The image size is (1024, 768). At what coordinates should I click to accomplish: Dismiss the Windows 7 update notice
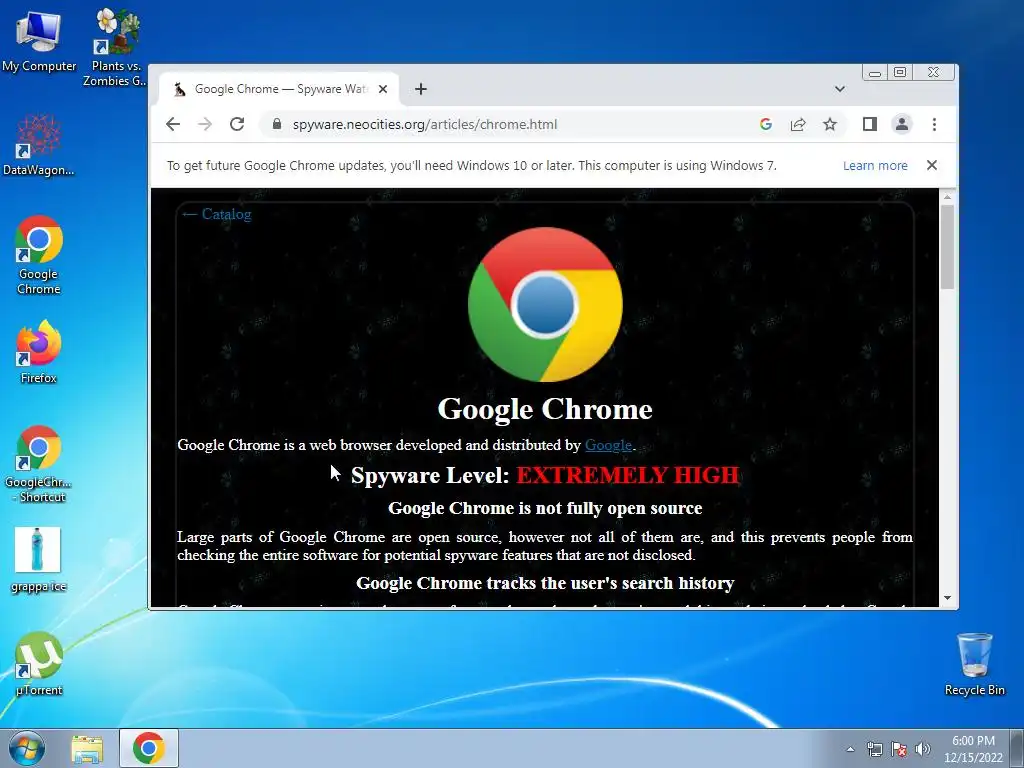coord(932,165)
